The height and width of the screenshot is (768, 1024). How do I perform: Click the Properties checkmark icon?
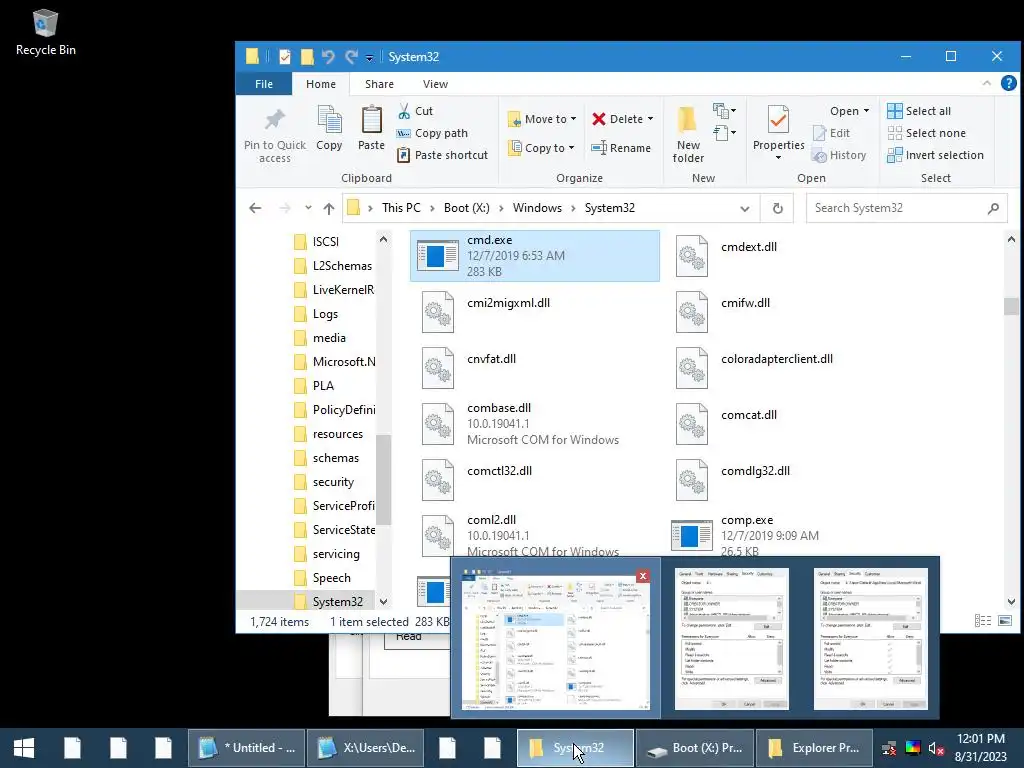tap(778, 120)
